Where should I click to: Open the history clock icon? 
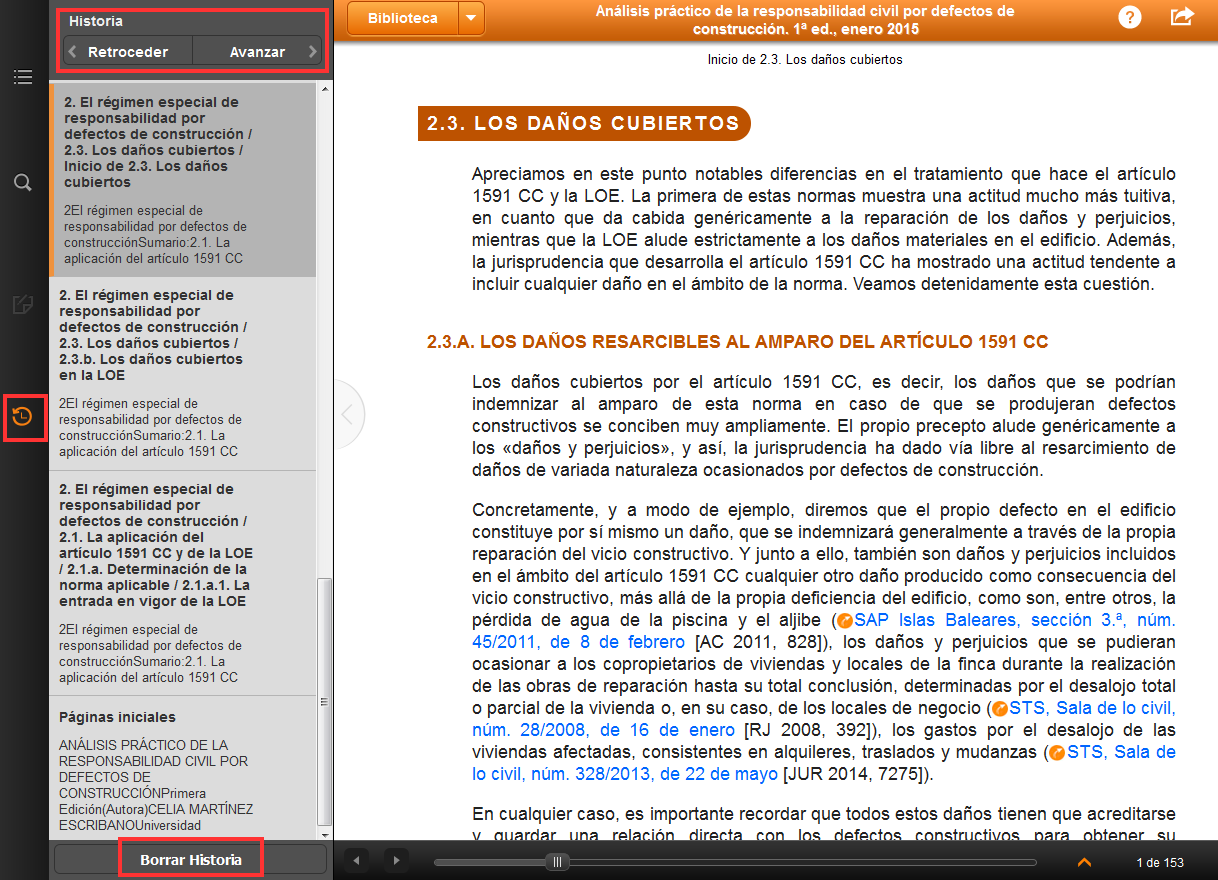click(23, 417)
